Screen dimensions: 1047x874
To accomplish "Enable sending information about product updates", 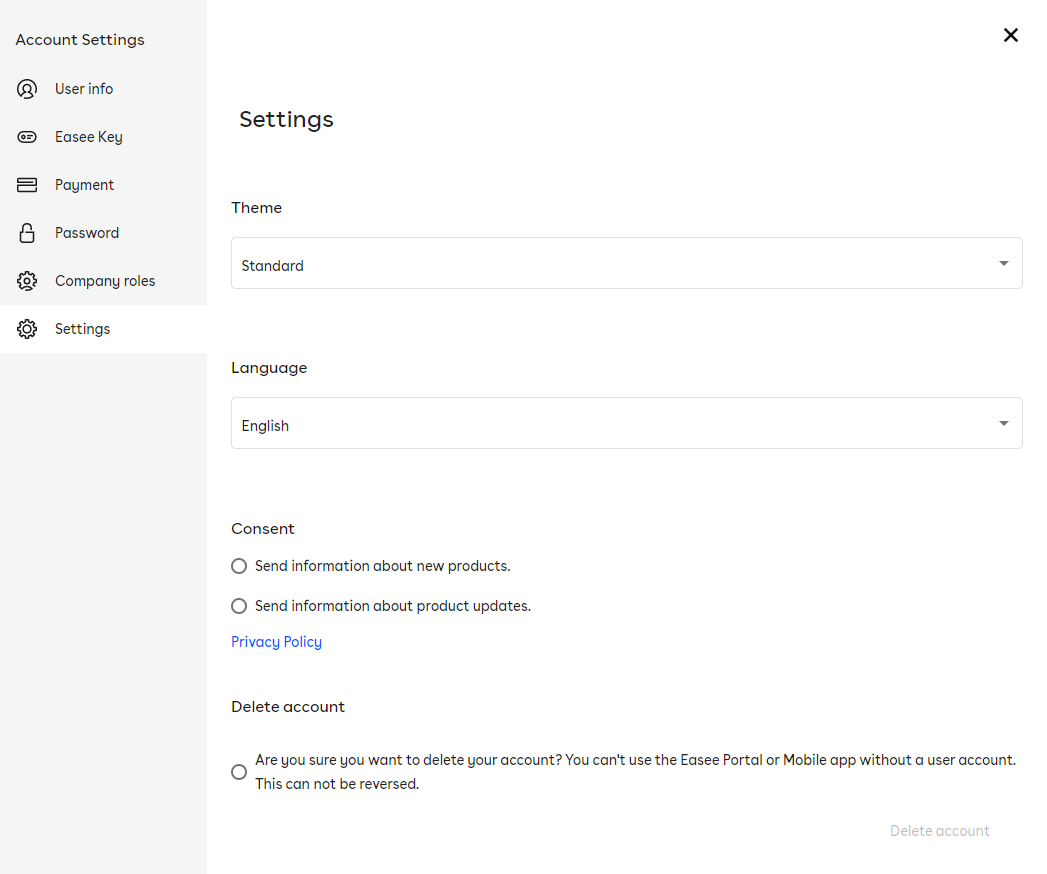I will (x=239, y=606).
